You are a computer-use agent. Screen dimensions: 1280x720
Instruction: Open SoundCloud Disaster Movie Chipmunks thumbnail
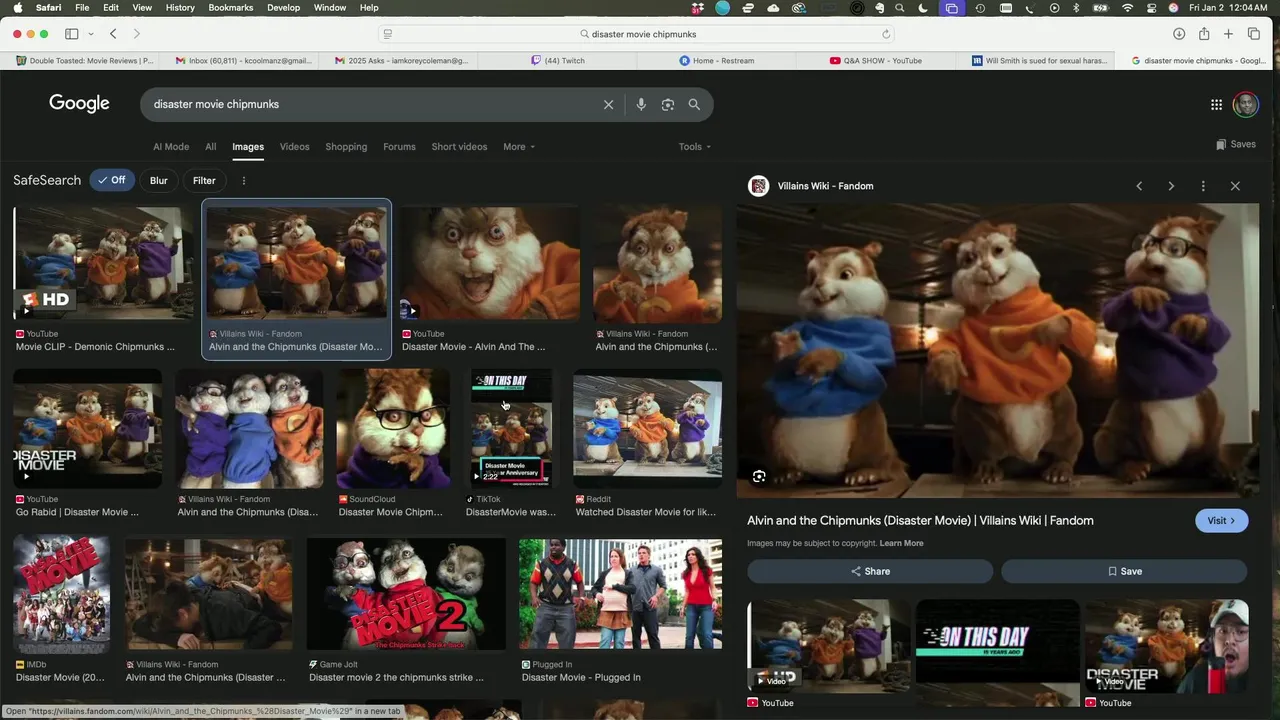393,428
